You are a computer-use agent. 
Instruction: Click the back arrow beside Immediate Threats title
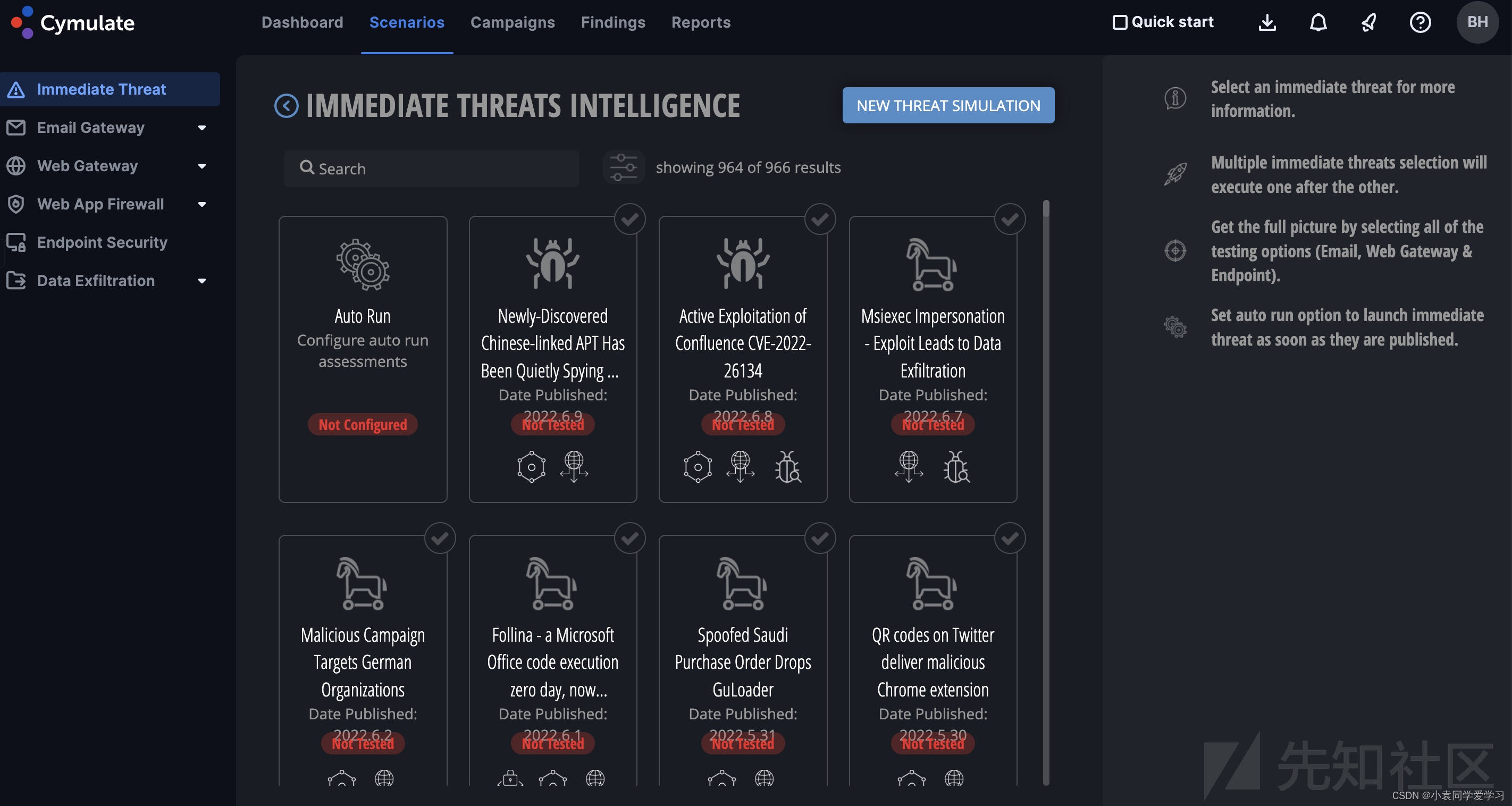[x=287, y=106]
